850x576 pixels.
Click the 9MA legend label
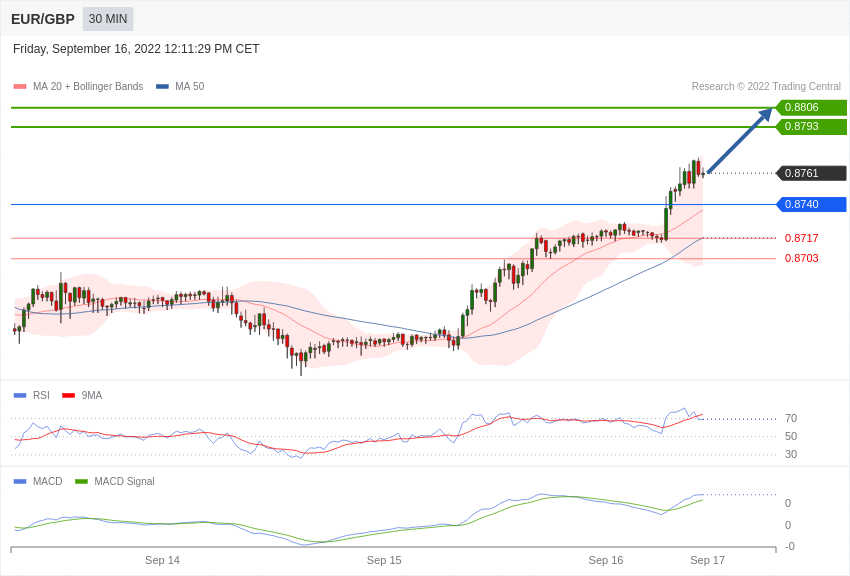[92, 396]
